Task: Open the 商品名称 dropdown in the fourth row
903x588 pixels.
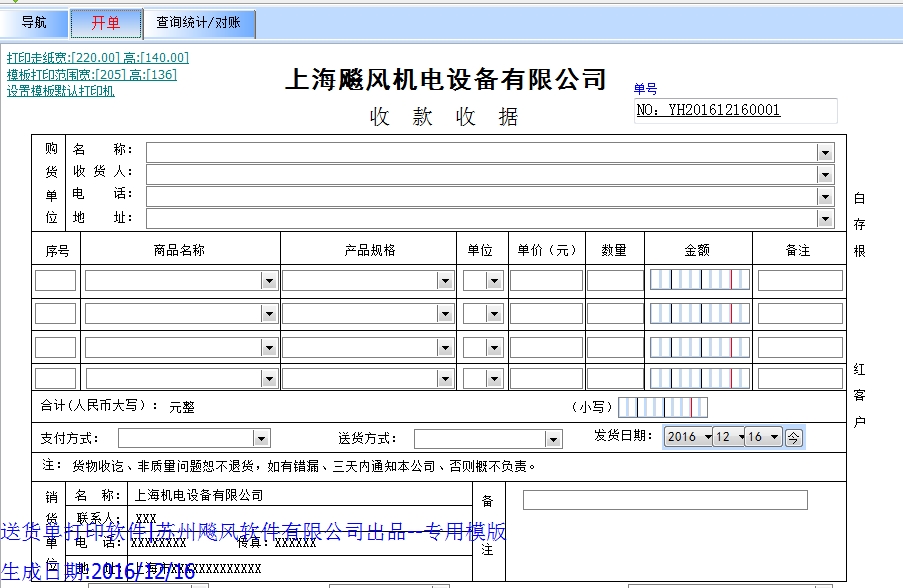Action: (269, 378)
